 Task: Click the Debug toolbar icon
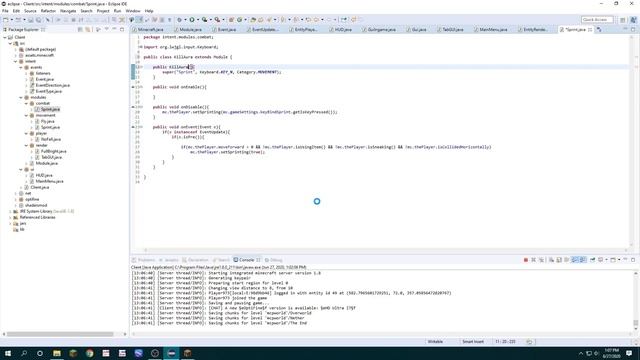pos(179,20)
